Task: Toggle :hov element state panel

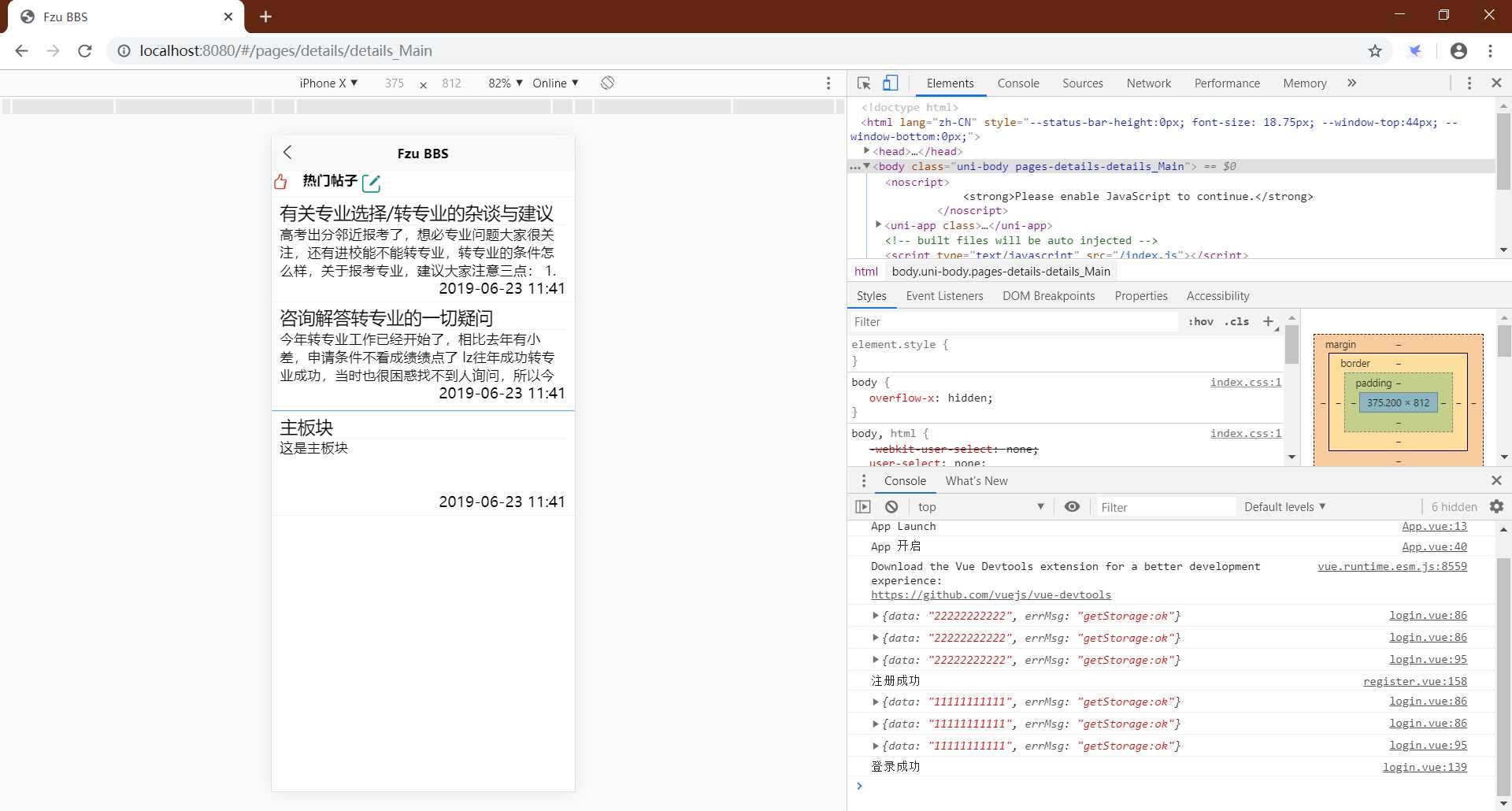Action: point(1201,321)
